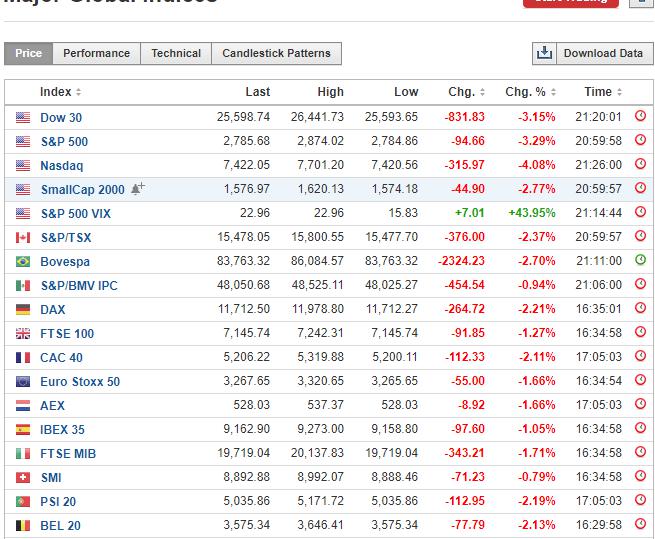The image size is (655, 539).
Task: Click the Download Data button
Action: [x=603, y=53]
